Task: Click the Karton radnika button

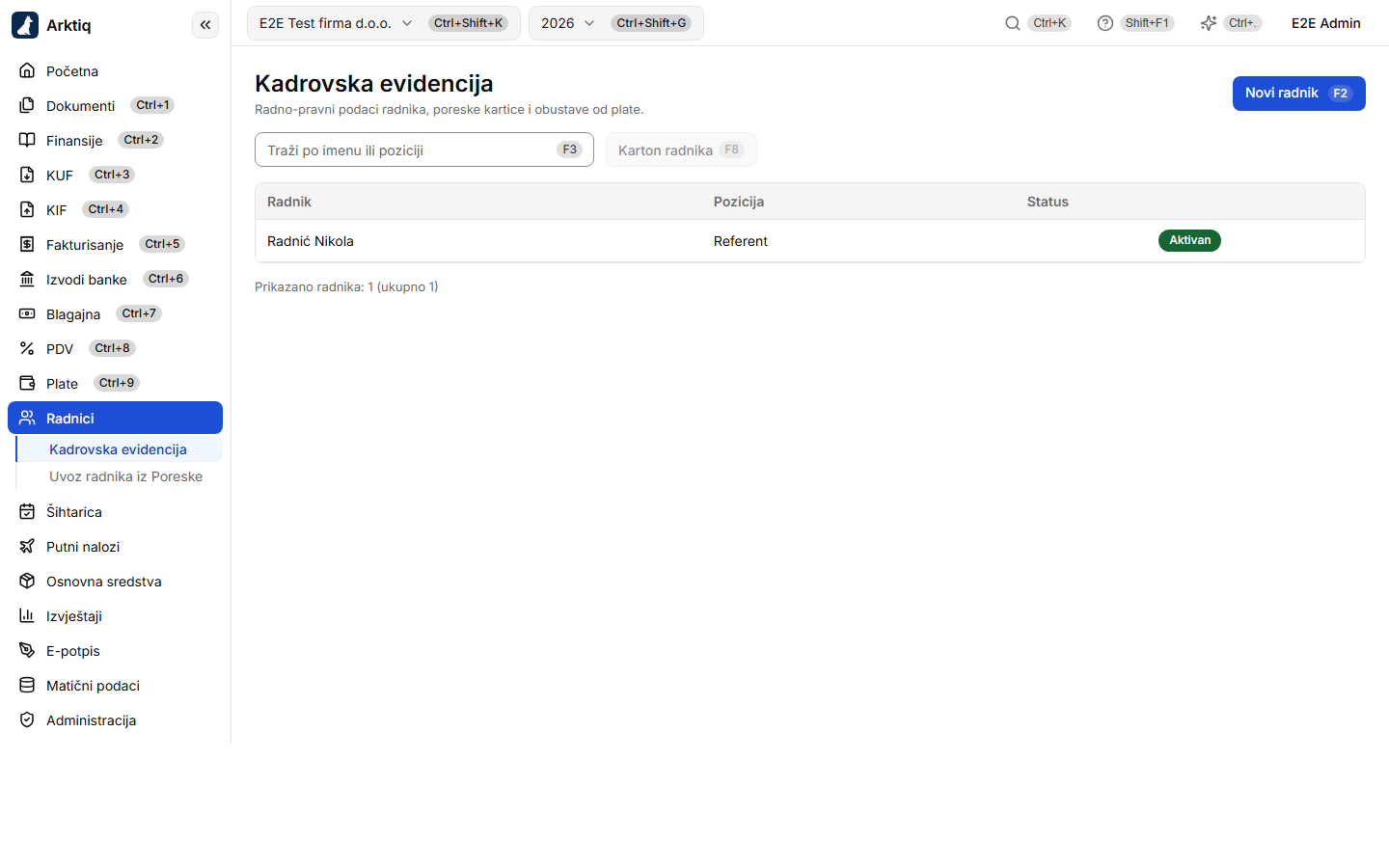Action: pos(681,149)
